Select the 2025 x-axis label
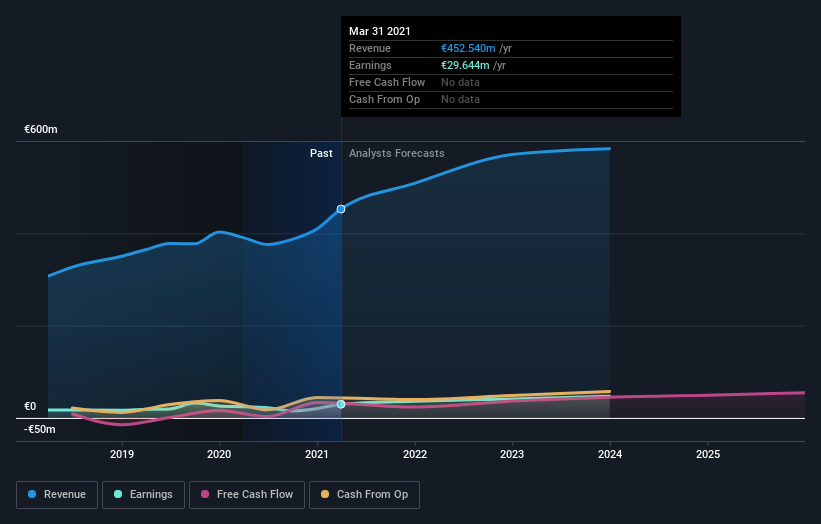Screen dimensions: 821x524 [x=708, y=454]
